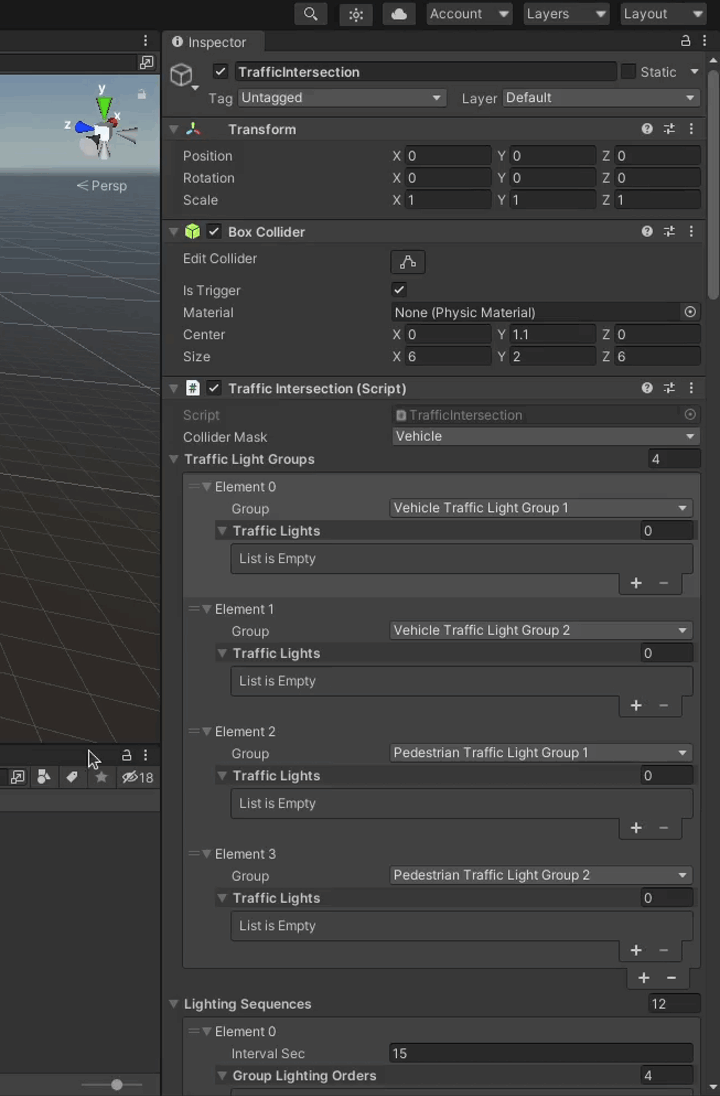Collapse the Traffic Light Groups foldout
Image resolution: width=720 pixels, height=1096 pixels.
[x=174, y=460]
